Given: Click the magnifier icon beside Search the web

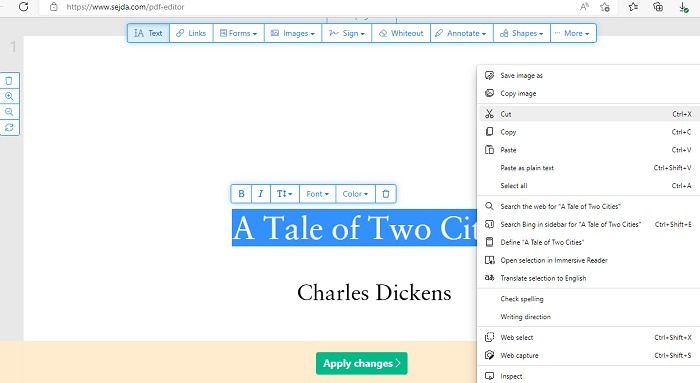Looking at the screenshot, I should click(489, 206).
